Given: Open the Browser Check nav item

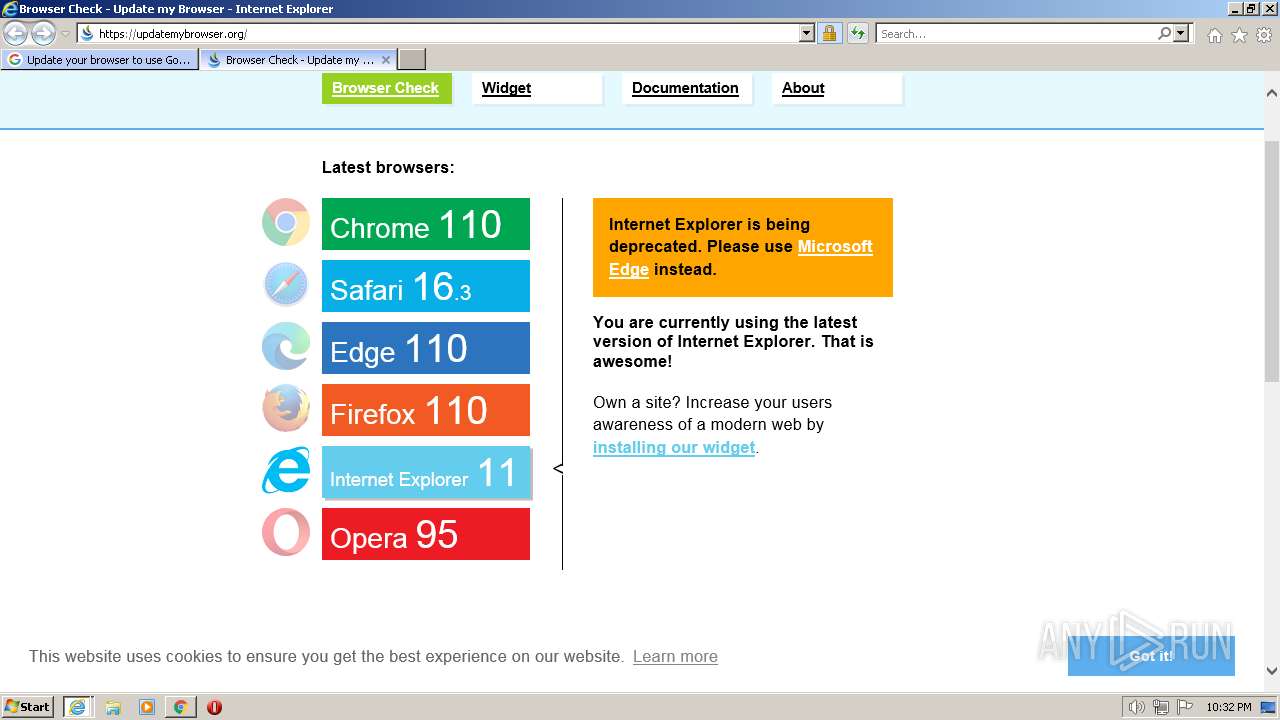Looking at the screenshot, I should tap(386, 88).
